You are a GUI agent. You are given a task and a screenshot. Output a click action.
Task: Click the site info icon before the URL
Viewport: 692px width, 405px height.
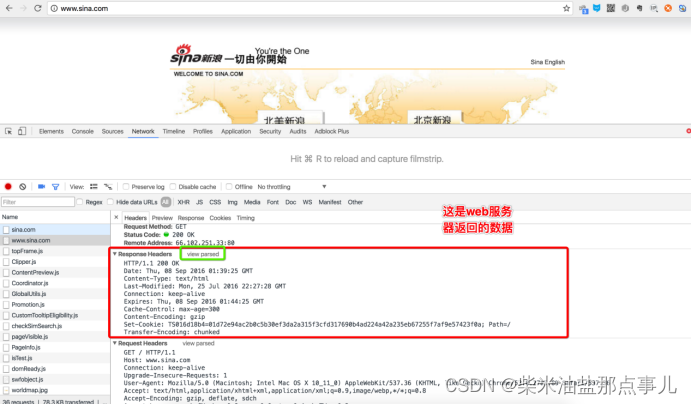[54, 8]
